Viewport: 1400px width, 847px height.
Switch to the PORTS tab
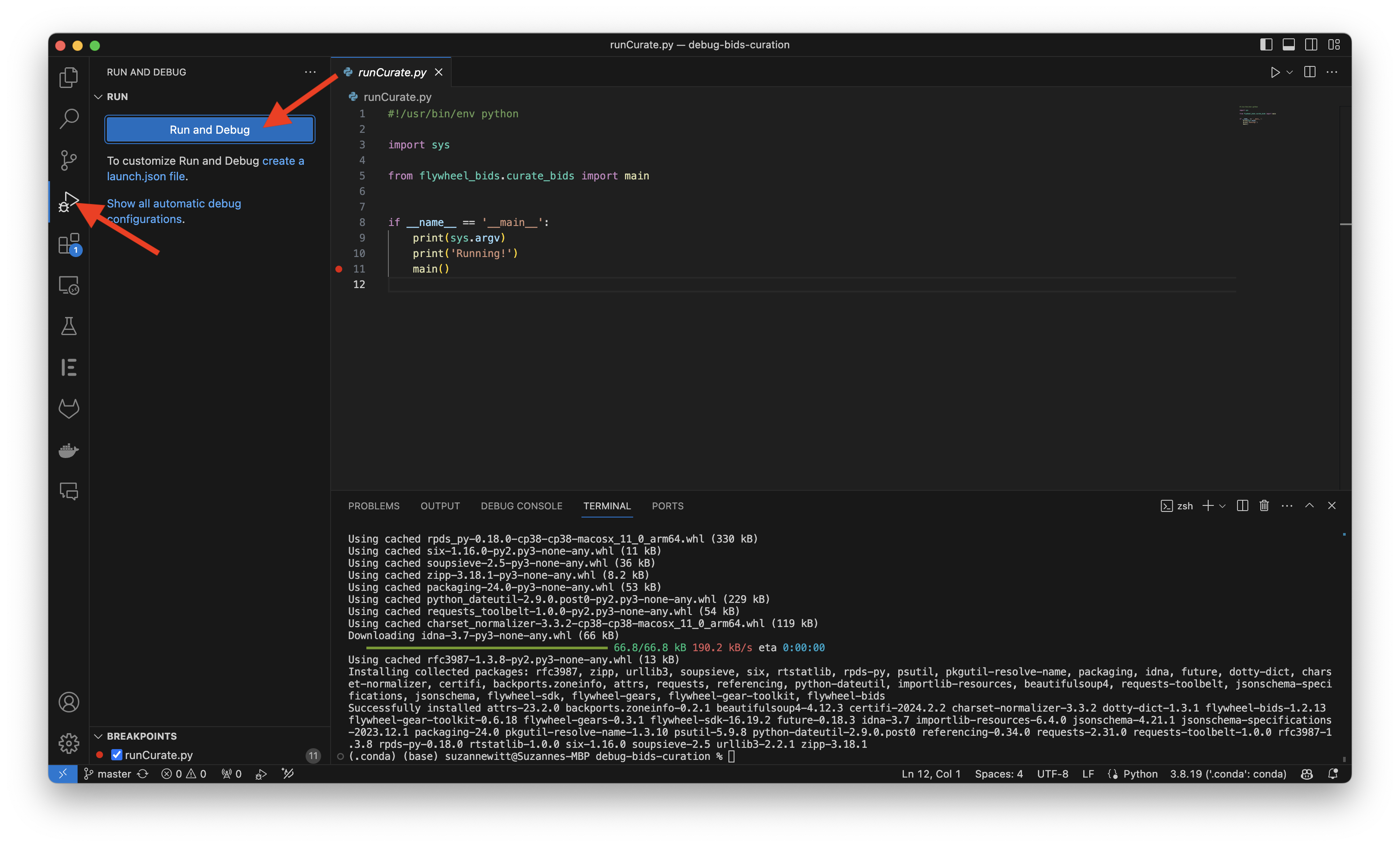point(668,506)
